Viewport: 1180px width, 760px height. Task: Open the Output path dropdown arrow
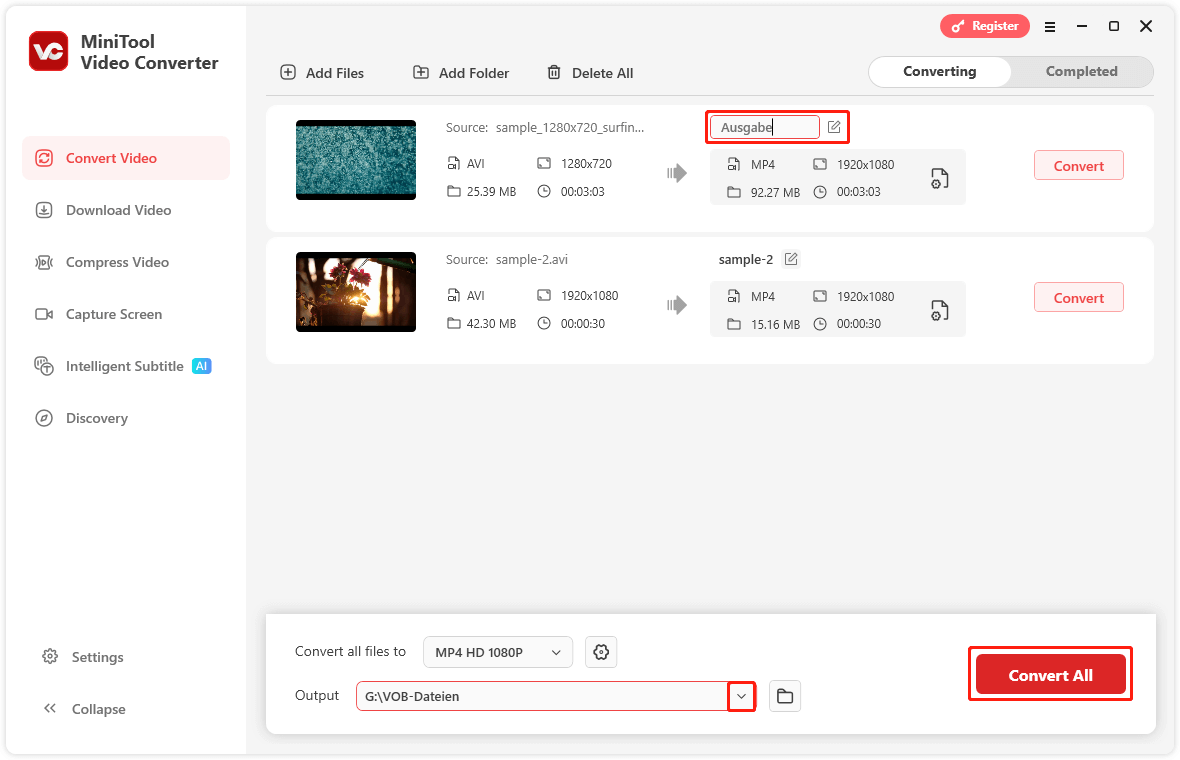740,696
